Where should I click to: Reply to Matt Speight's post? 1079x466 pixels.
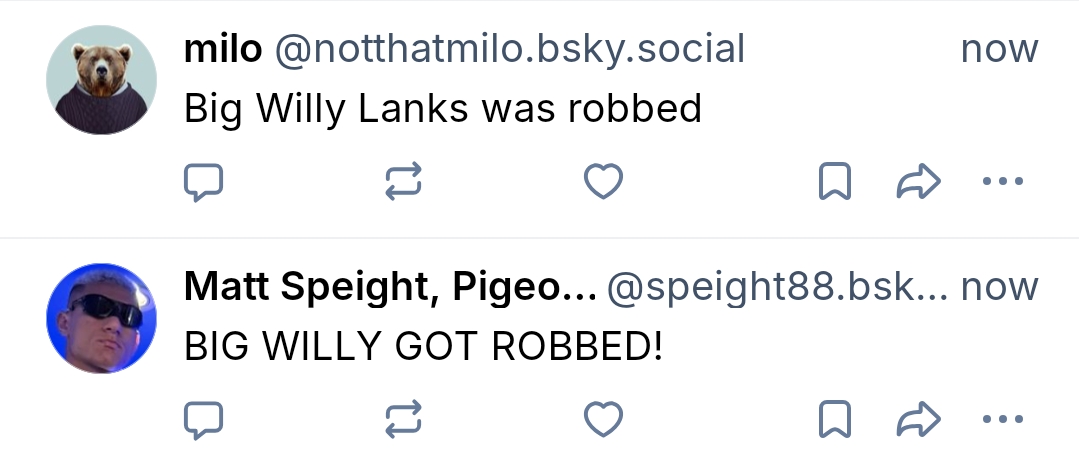point(203,420)
